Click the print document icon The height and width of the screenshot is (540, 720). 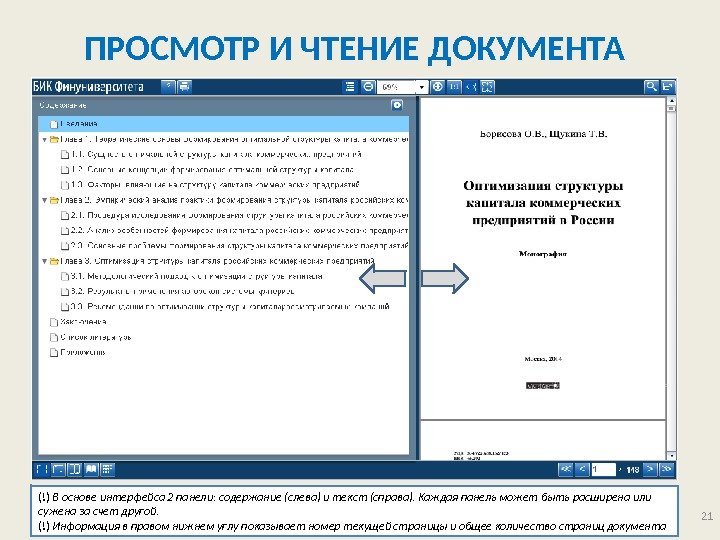coord(184,86)
